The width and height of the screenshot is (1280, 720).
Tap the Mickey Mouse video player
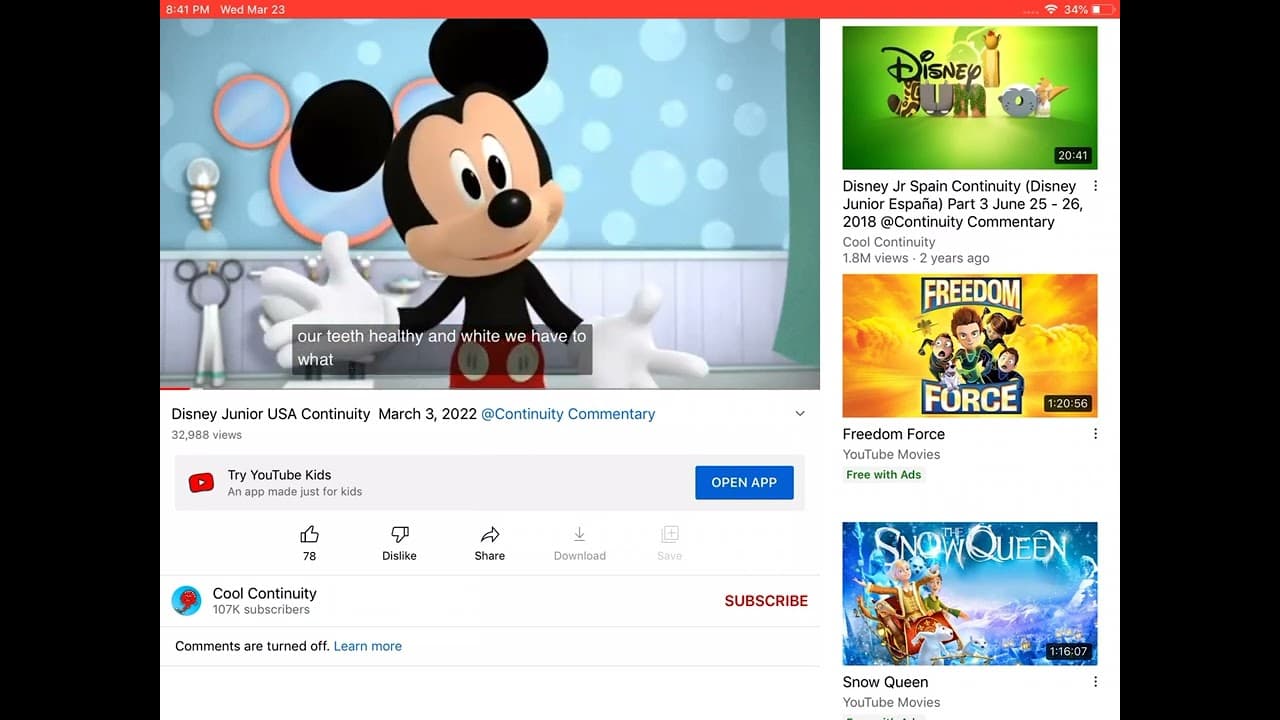coord(490,203)
